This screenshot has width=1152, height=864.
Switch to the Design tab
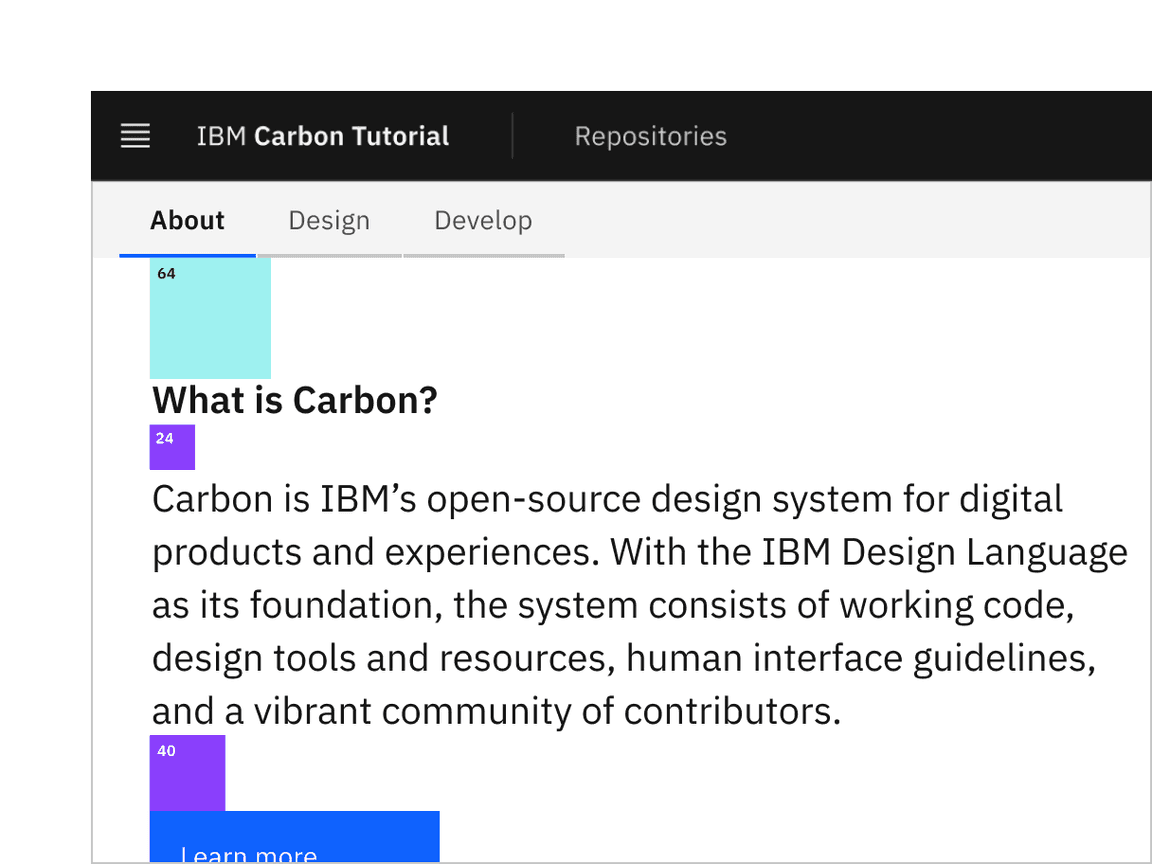point(329,220)
